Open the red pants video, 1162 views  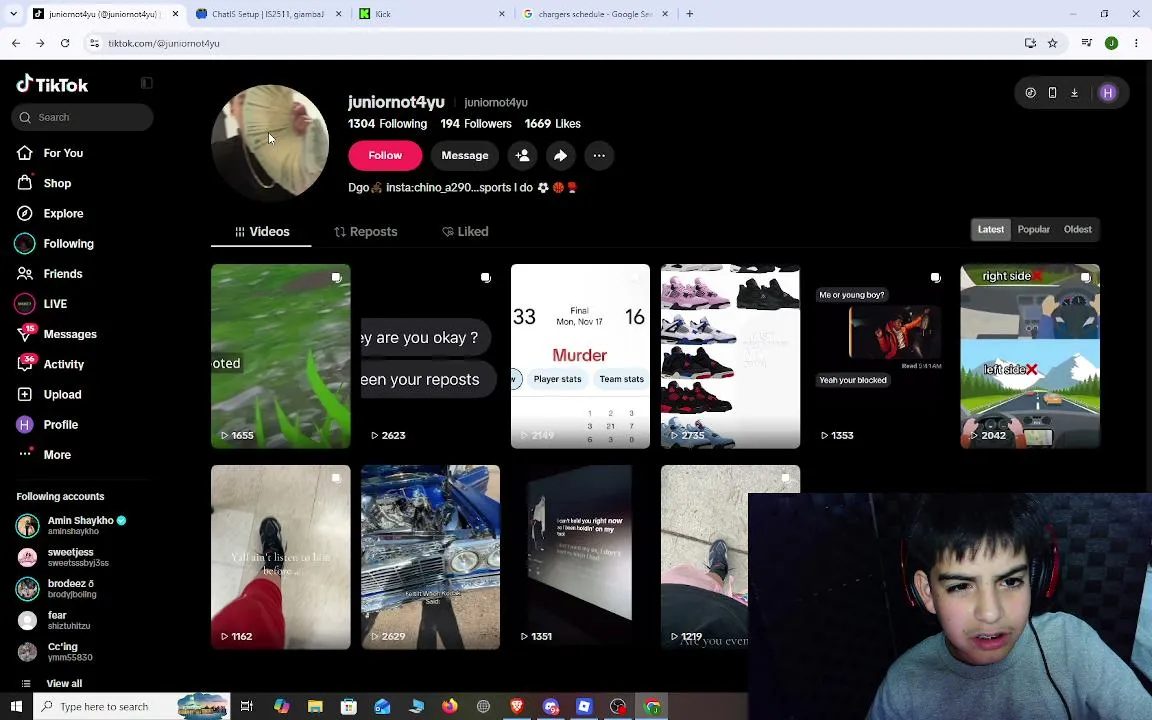coord(281,557)
